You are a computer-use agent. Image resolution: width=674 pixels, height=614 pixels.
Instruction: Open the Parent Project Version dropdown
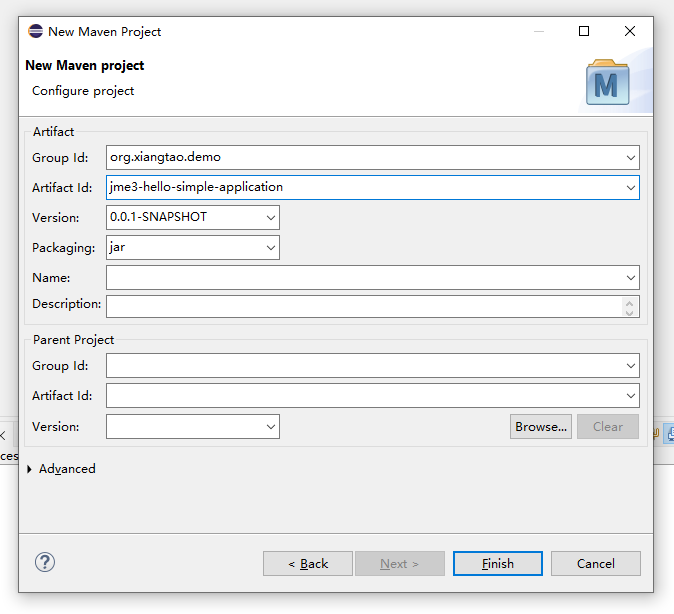pyautogui.click(x=270, y=427)
